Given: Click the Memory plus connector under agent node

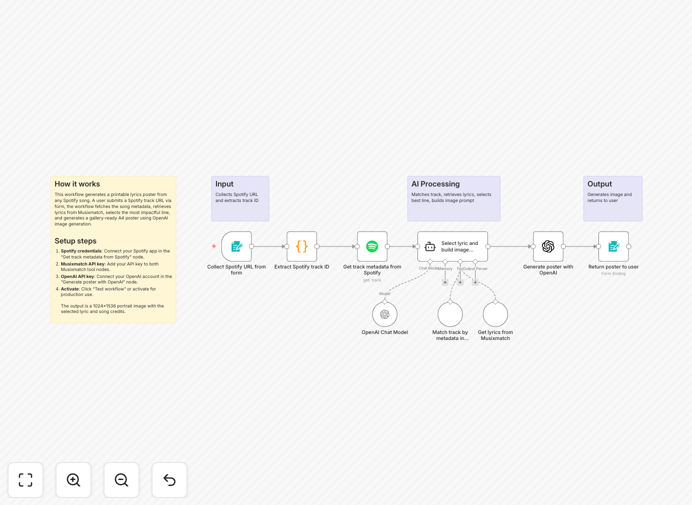Looking at the screenshot, I should [x=445, y=282].
